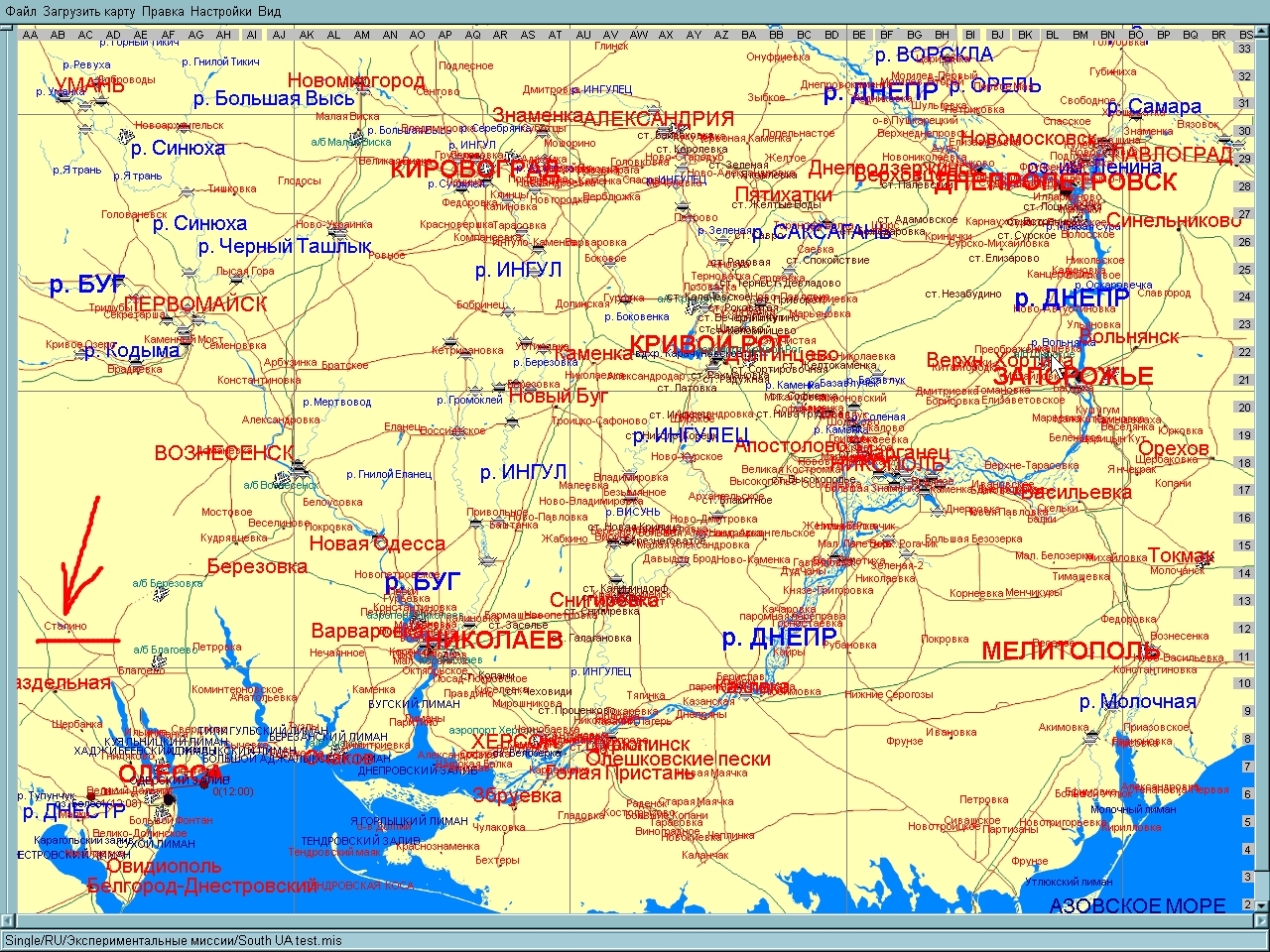Viewport: 1270px width, 952px height.
Task: Click the Новый Буг label
Action: tap(558, 397)
